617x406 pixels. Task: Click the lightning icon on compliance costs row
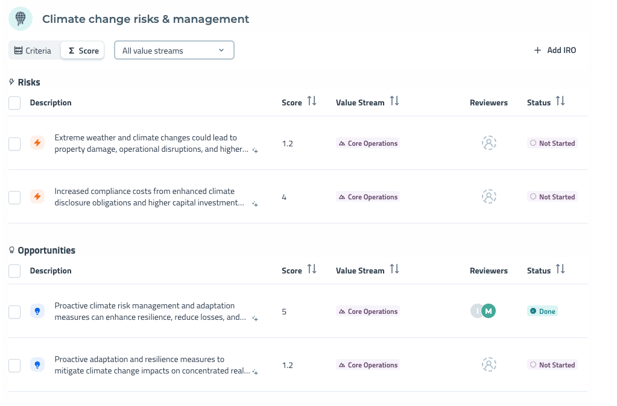point(37,197)
